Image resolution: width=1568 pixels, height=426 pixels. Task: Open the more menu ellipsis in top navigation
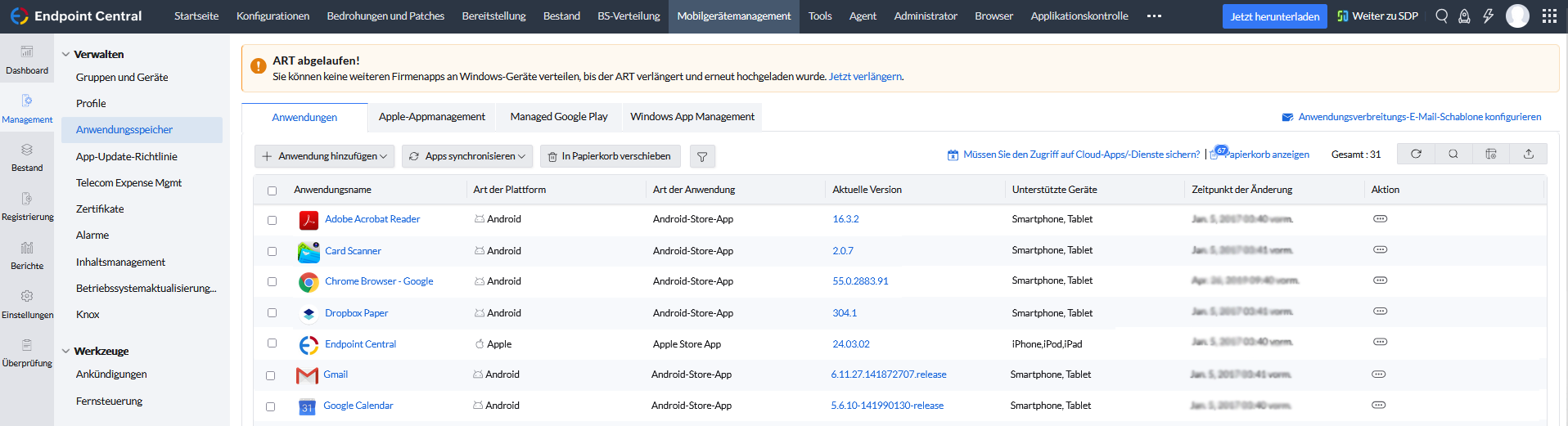click(1154, 16)
